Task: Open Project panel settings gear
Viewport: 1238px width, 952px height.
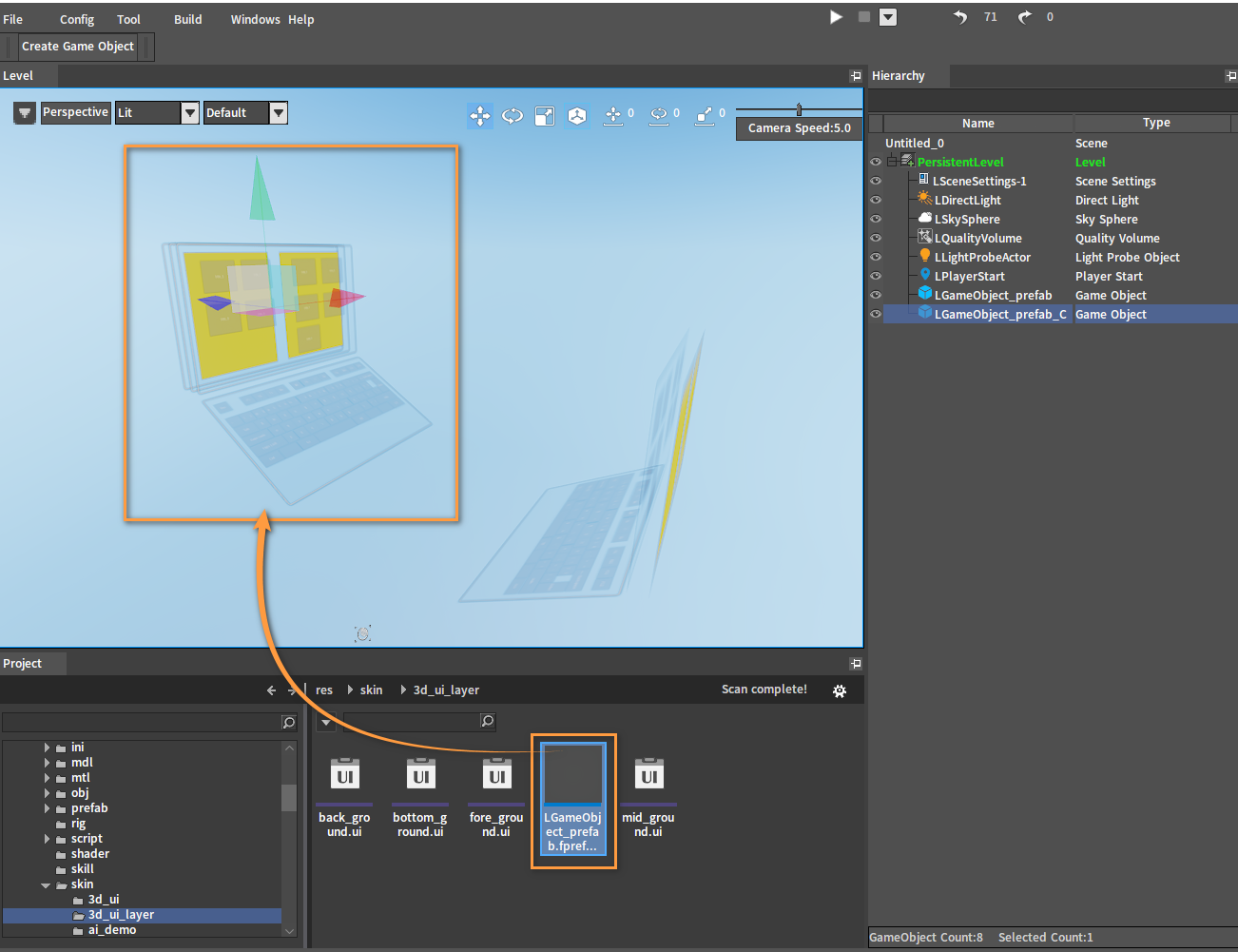Action: (840, 691)
